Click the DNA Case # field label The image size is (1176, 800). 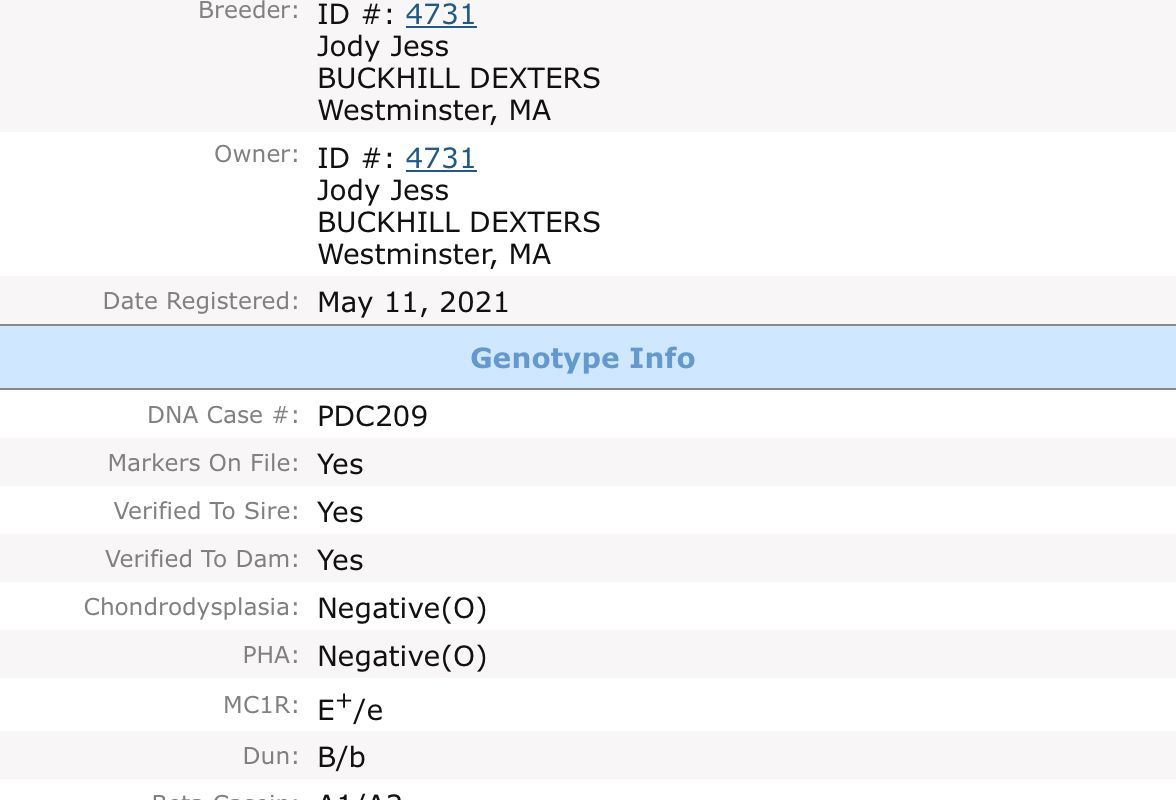pos(222,415)
